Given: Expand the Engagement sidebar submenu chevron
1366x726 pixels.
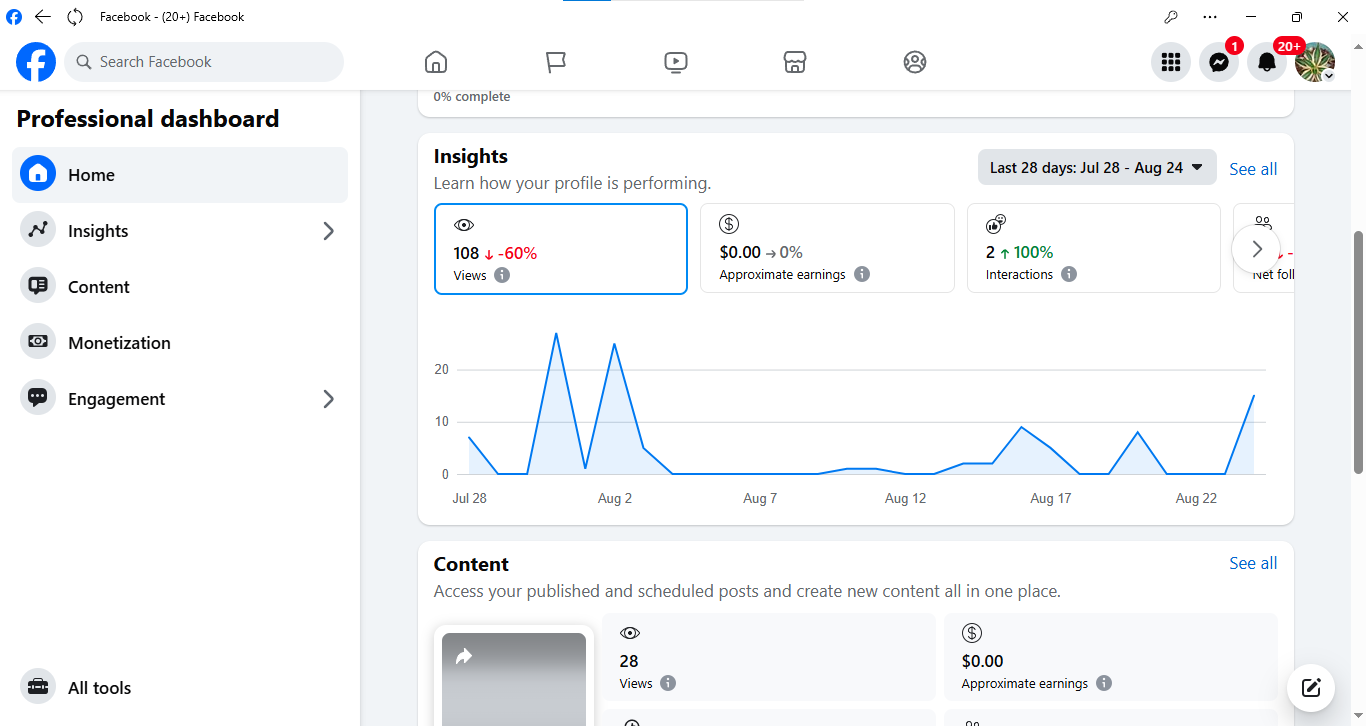Looking at the screenshot, I should coord(328,399).
